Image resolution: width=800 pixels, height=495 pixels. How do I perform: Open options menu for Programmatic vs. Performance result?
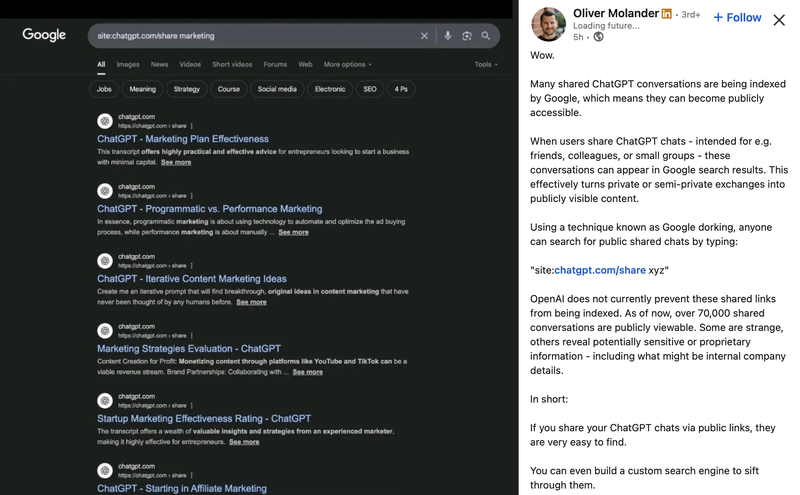coord(192,196)
